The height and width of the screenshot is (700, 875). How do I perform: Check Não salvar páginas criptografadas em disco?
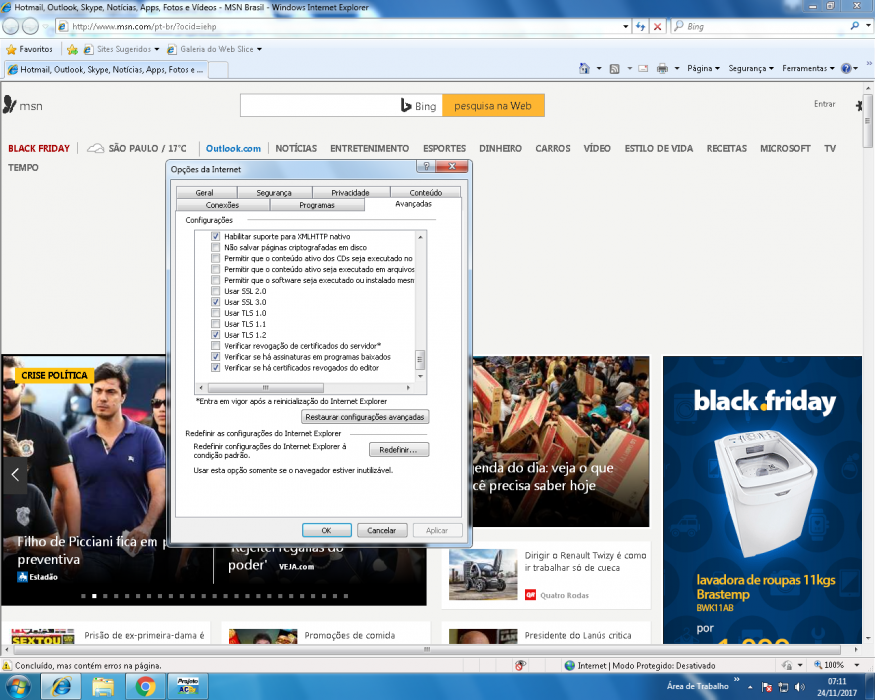(215, 247)
